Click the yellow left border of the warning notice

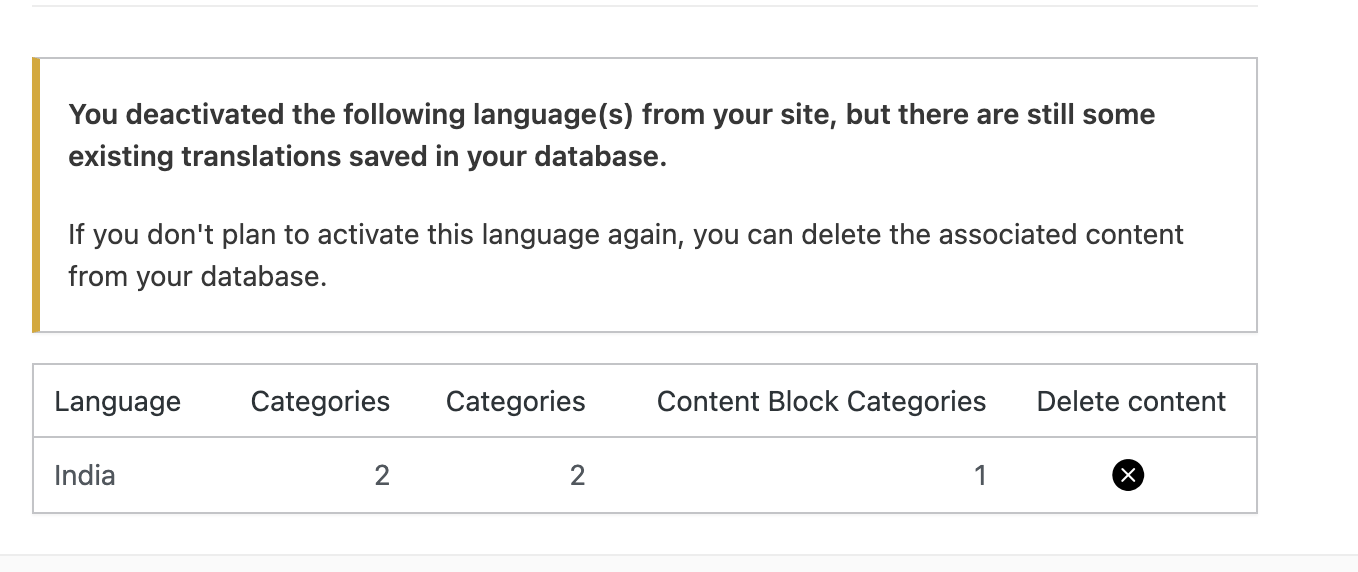pos(36,195)
